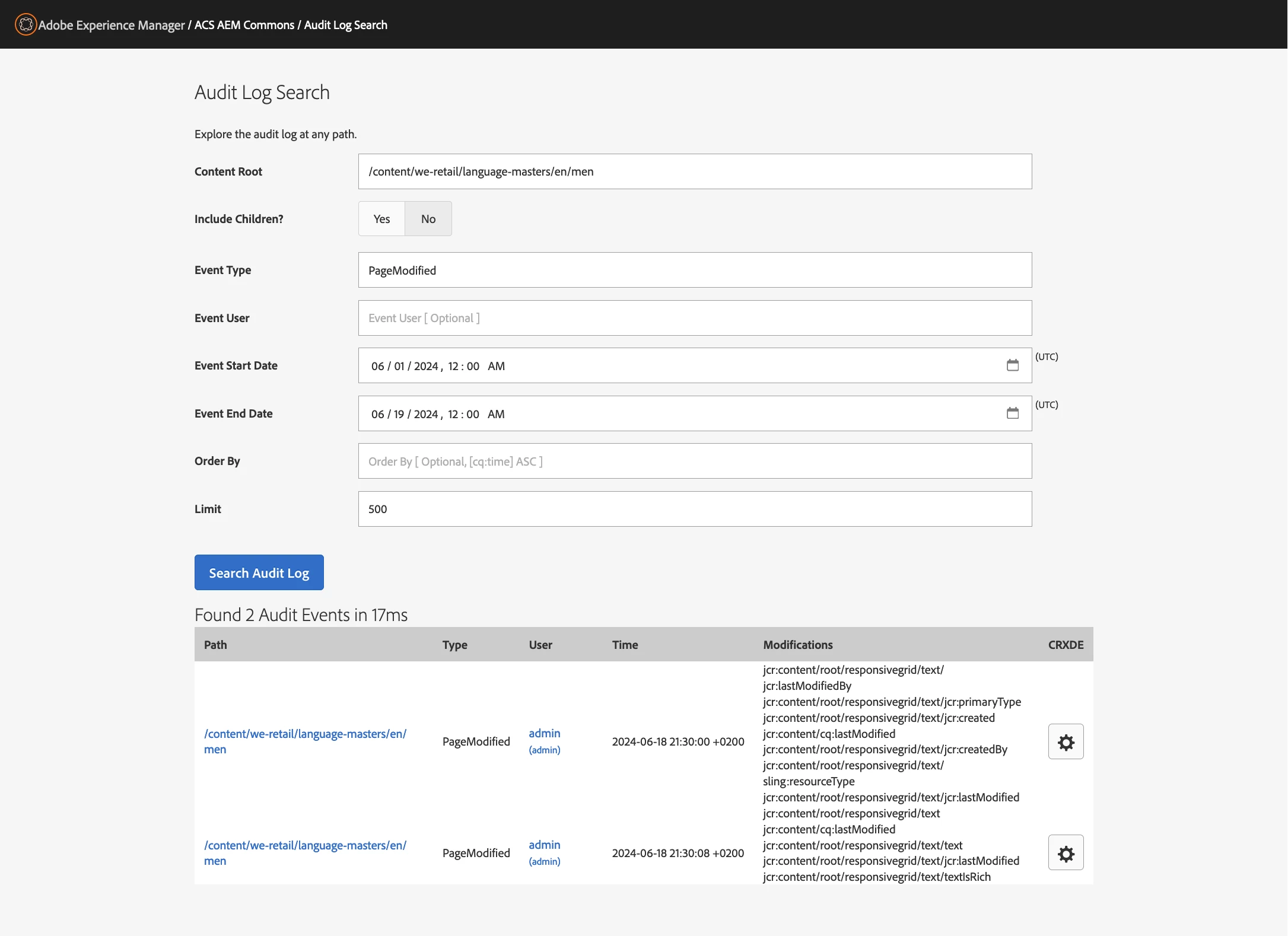Click the month in Event Start Date
1288x936 pixels.
(x=377, y=367)
